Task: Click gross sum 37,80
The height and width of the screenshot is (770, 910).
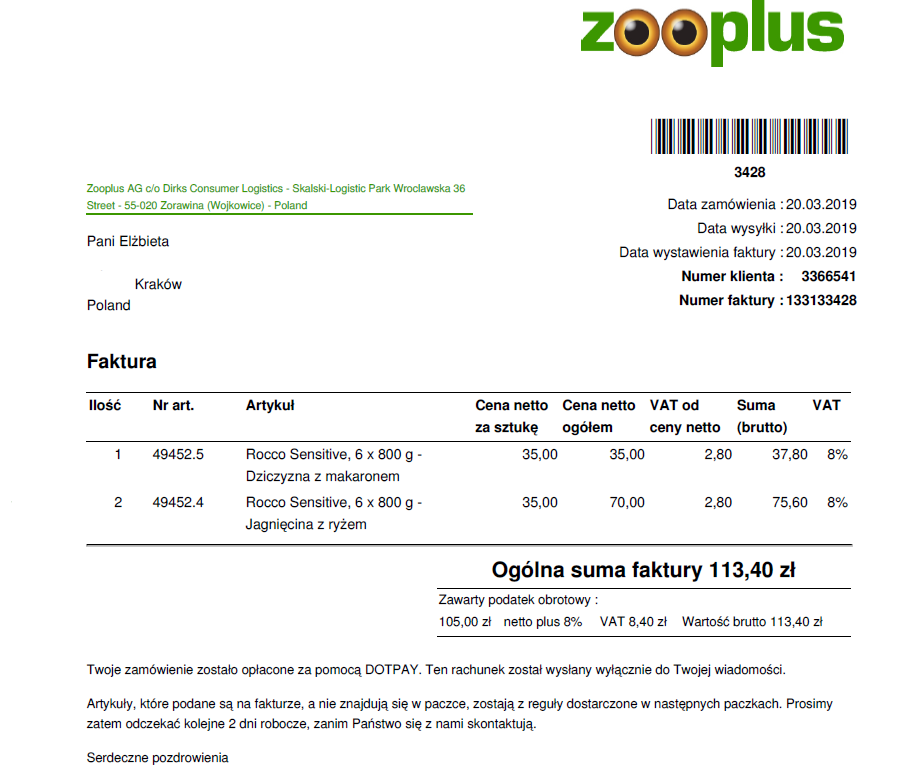Action: [790, 454]
